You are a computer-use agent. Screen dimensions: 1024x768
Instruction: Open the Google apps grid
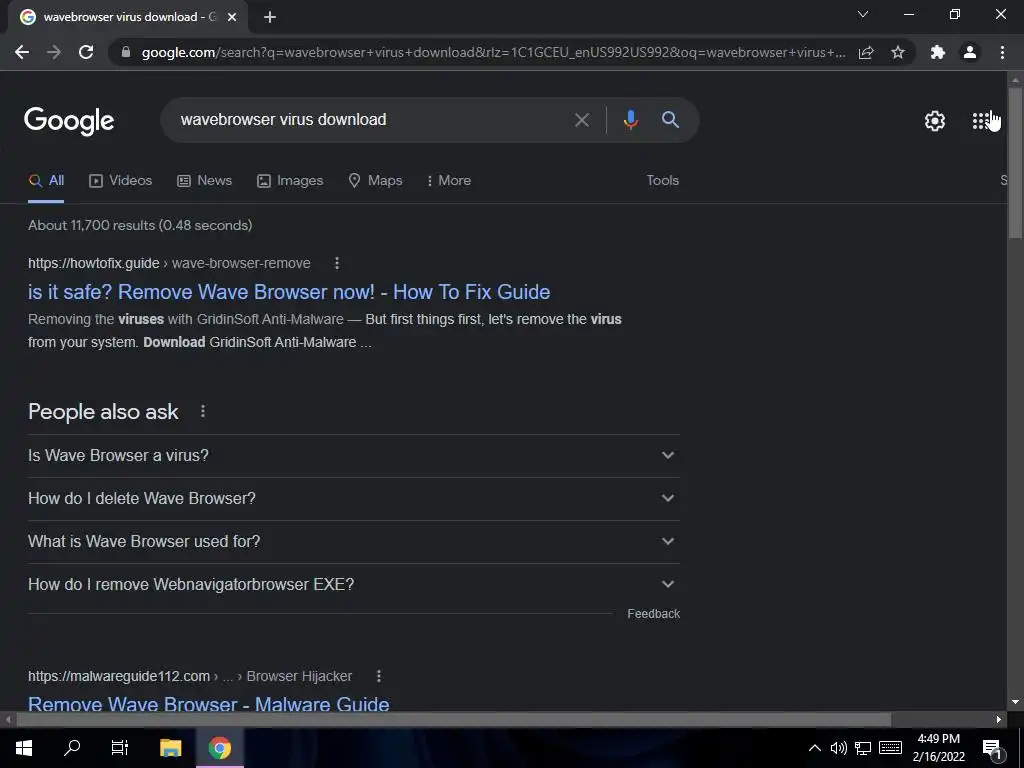click(980, 121)
